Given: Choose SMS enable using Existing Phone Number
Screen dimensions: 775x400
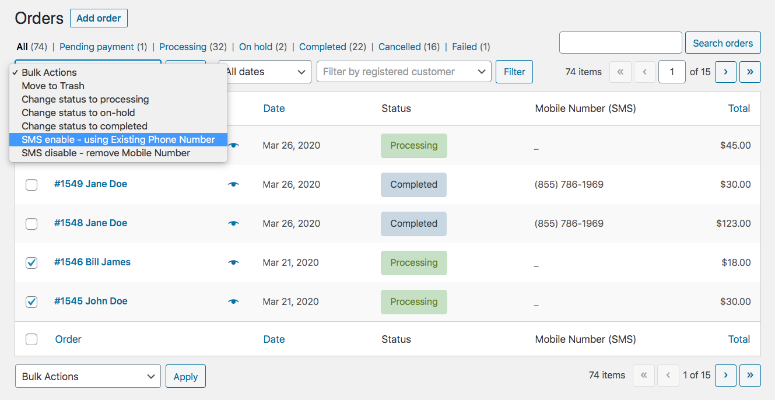Looking at the screenshot, I should point(118,139).
